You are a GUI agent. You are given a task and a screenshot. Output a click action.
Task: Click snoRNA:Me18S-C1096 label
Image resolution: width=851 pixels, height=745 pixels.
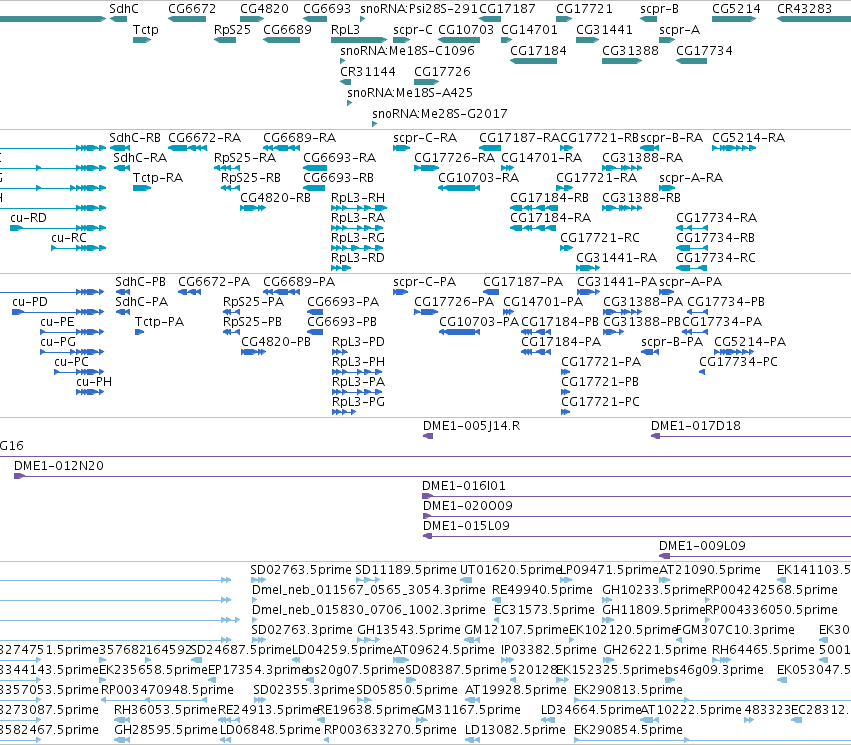point(407,50)
